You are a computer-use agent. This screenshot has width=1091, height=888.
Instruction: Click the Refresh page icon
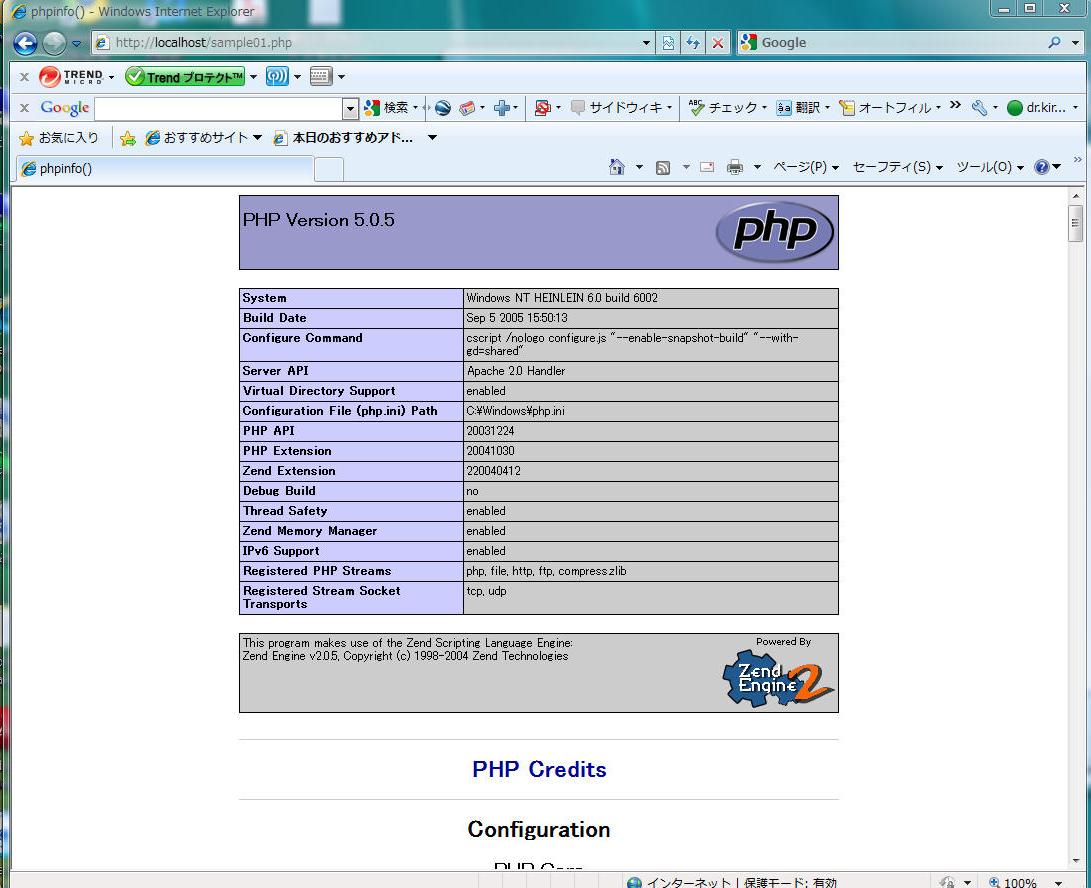pos(693,43)
